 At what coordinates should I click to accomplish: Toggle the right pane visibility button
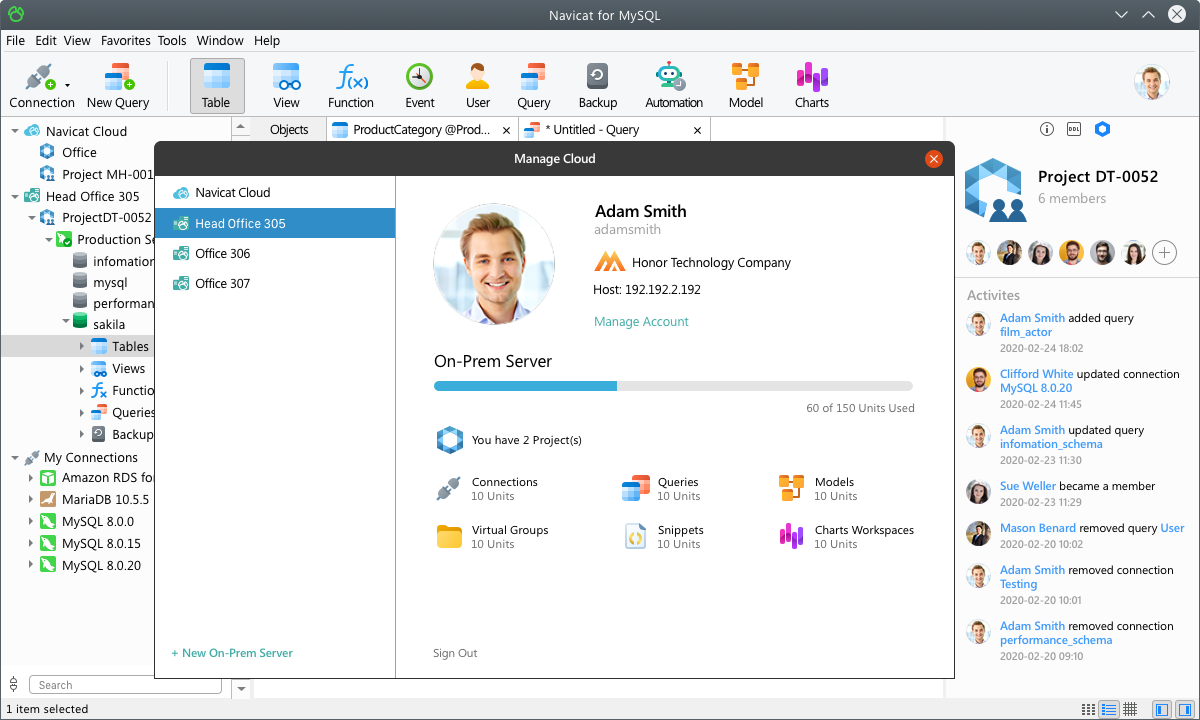(x=1184, y=709)
